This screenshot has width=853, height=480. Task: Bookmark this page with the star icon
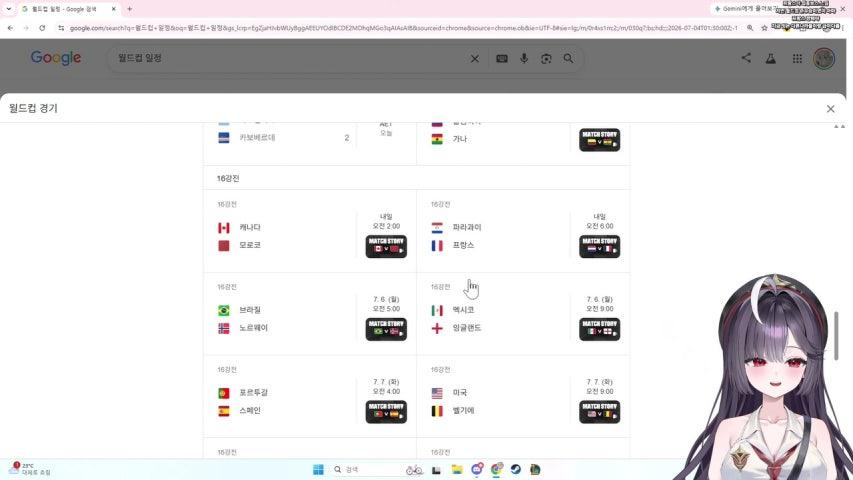tap(764, 28)
